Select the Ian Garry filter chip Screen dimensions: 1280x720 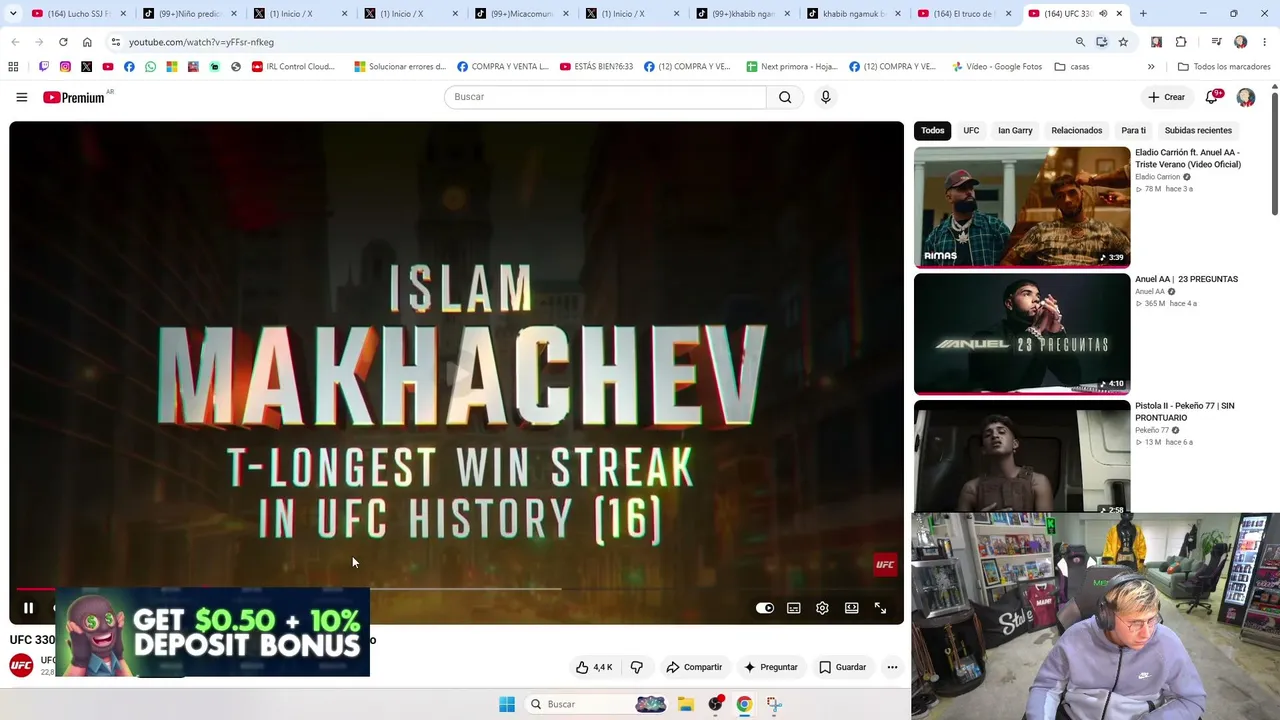pos(1015,130)
